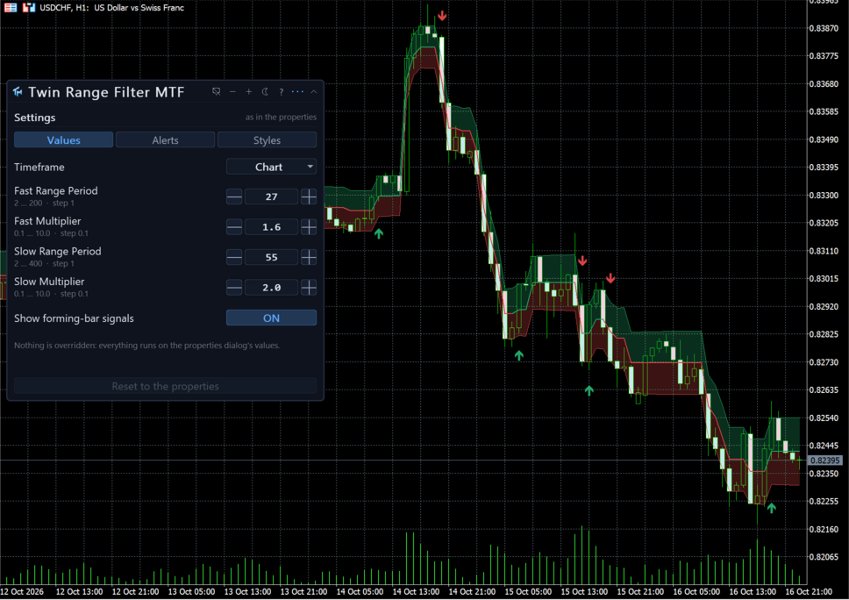The image size is (849, 600).
Task: Click the USDCHF, H1 chart title text
Action: 112,8
